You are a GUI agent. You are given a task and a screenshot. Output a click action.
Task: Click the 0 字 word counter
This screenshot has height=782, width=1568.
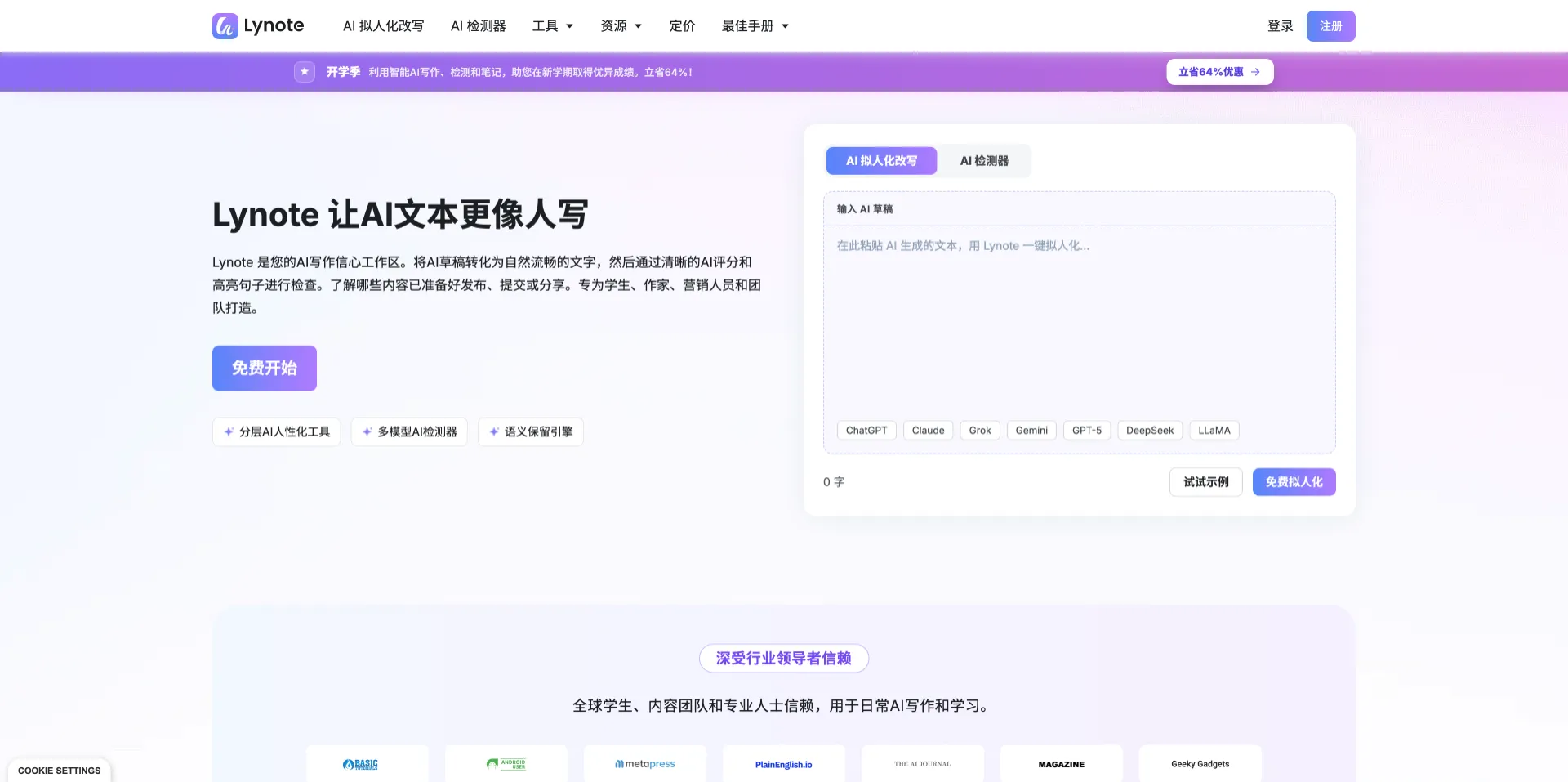834,482
